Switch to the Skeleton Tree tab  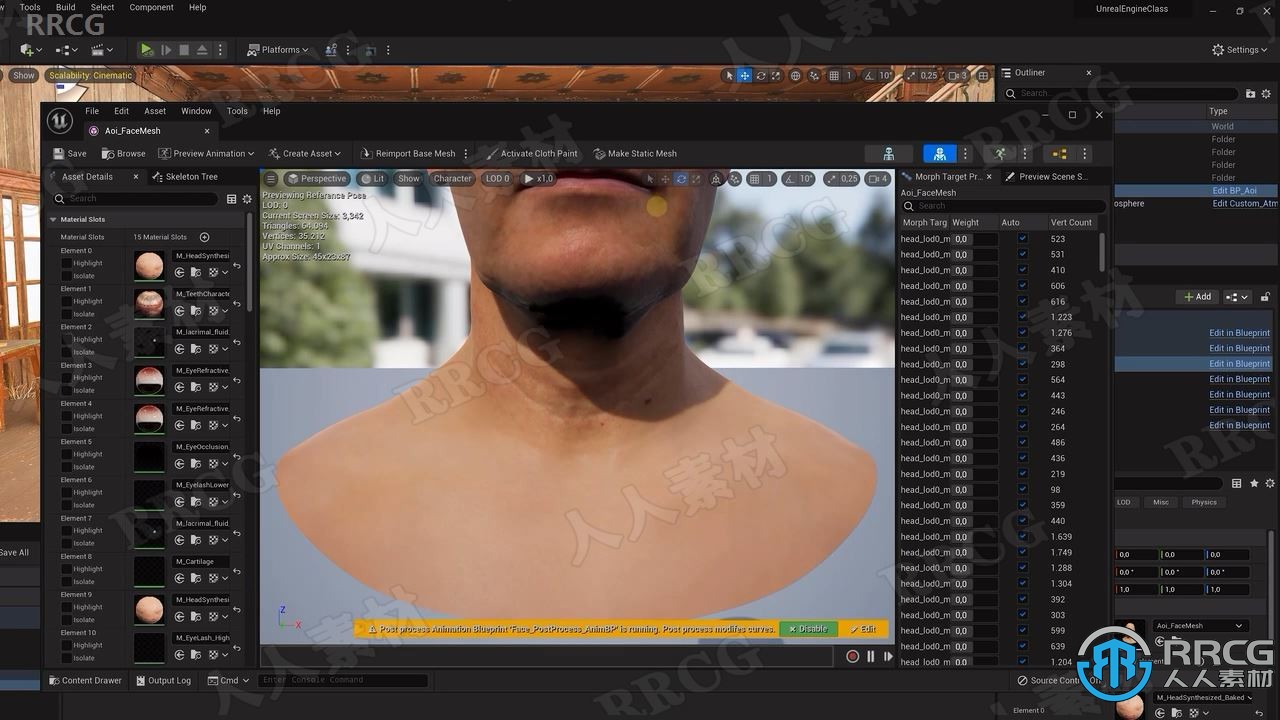point(185,176)
